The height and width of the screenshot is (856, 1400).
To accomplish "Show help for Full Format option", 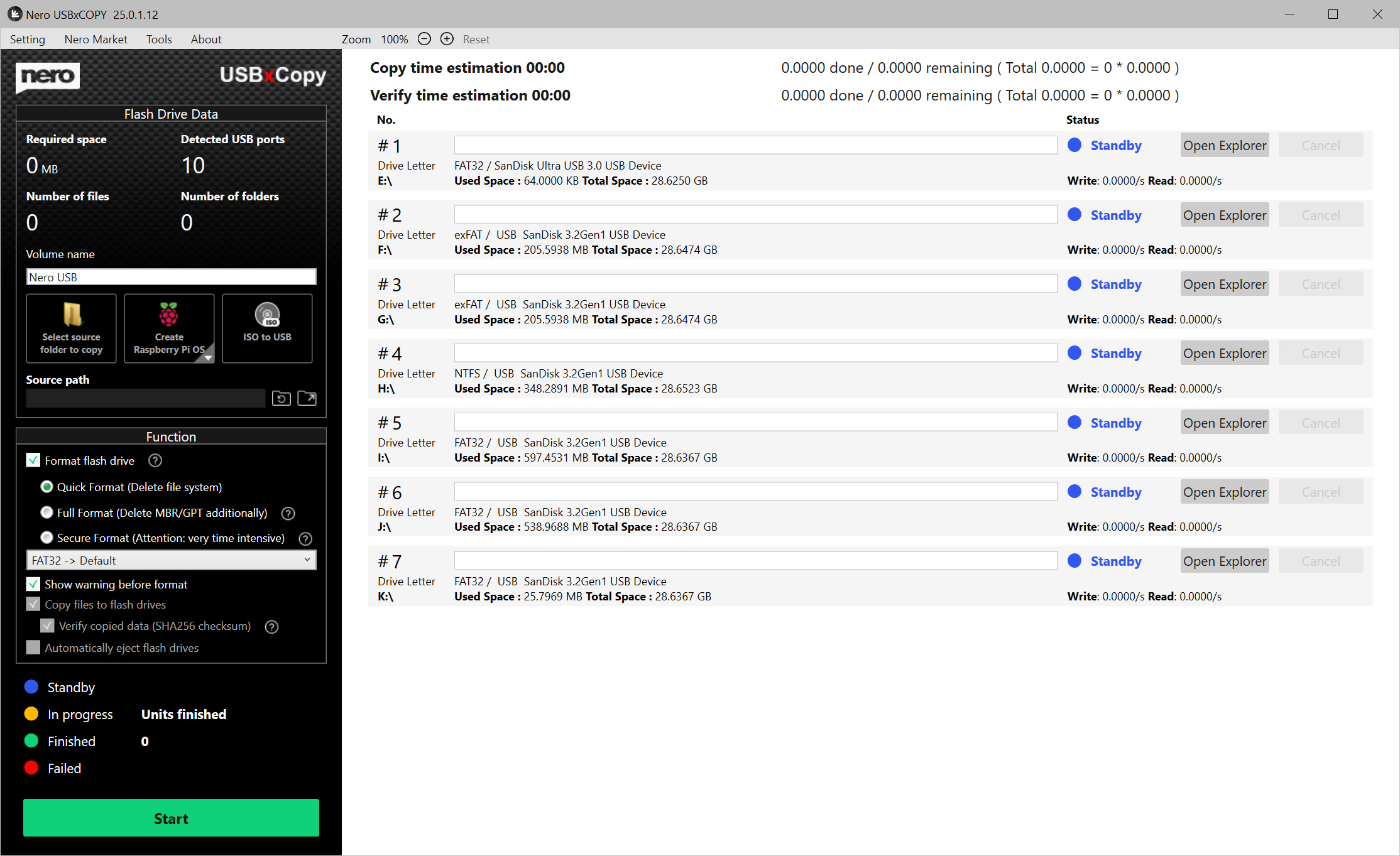I will [288, 513].
